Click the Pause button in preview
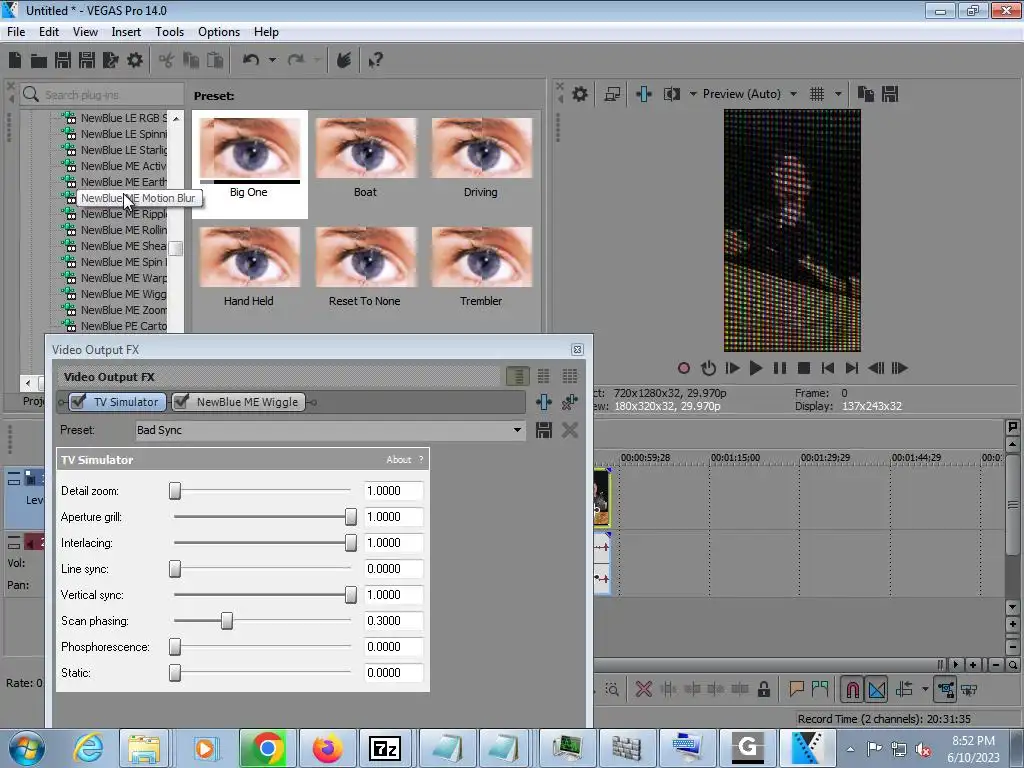Viewport: 1024px width, 768px height. (780, 368)
